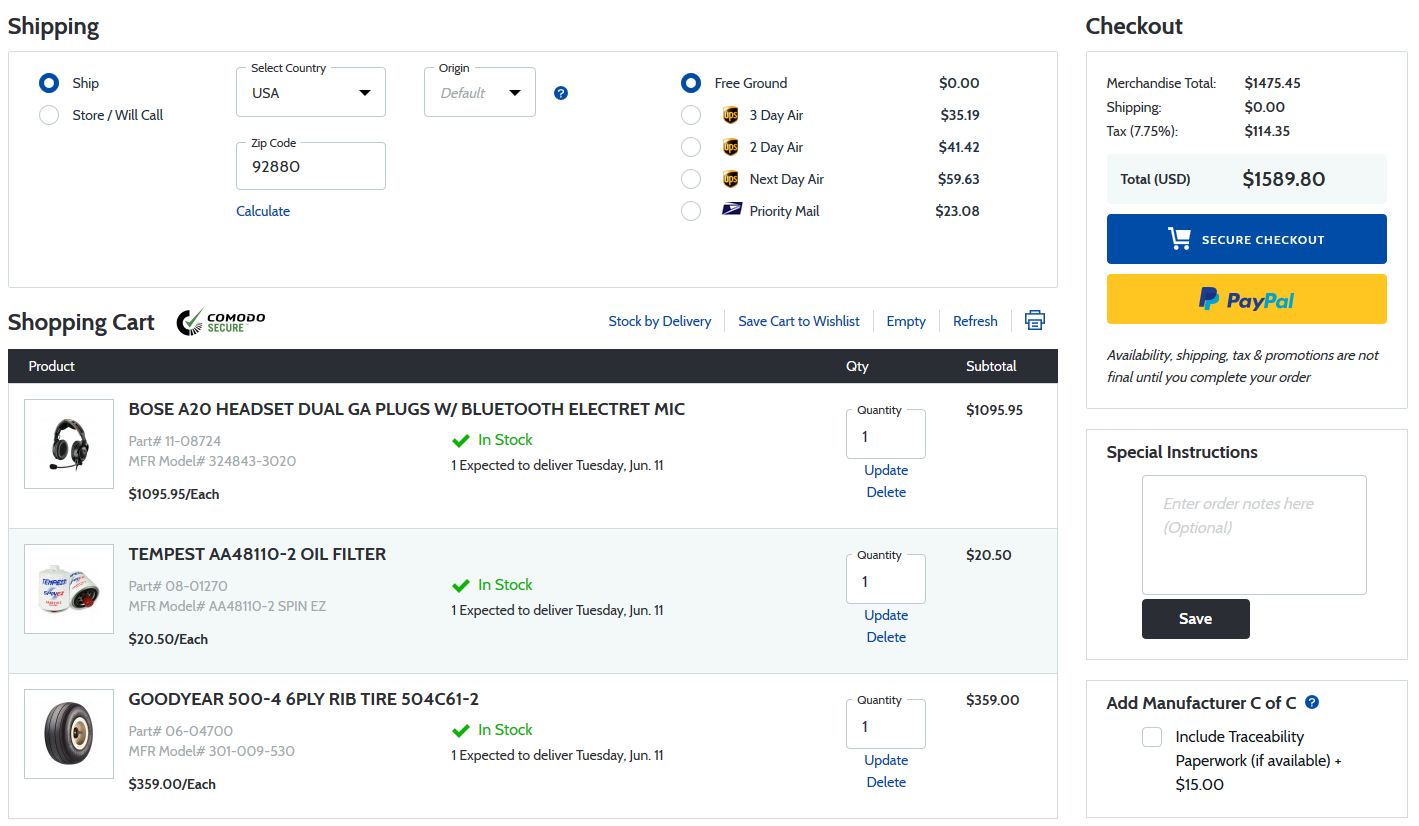Open the Origin dropdown
Image resolution: width=1419 pixels, height=826 pixels.
(x=480, y=92)
